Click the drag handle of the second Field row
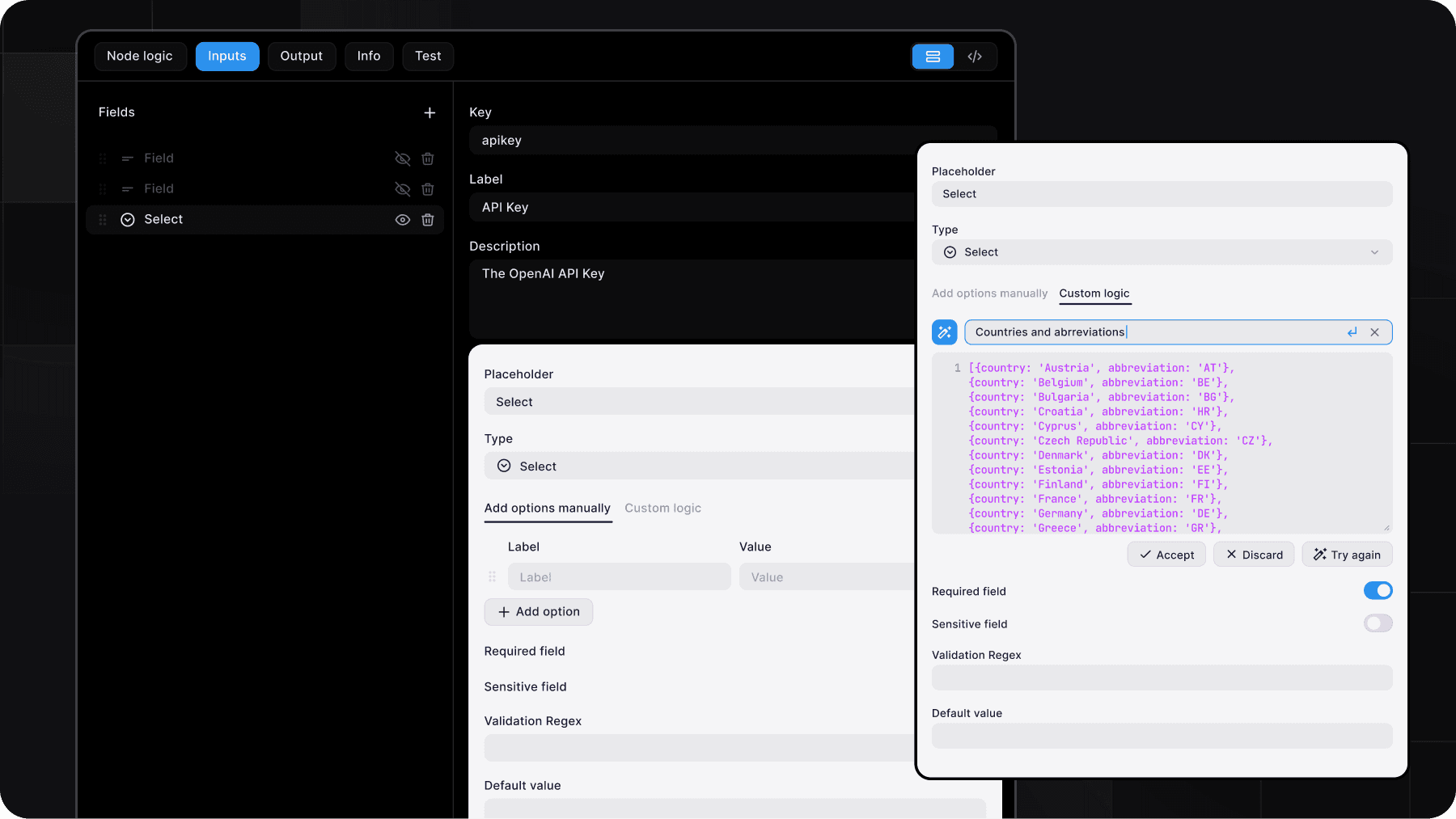Viewport: 1456px width, 819px height. click(103, 189)
